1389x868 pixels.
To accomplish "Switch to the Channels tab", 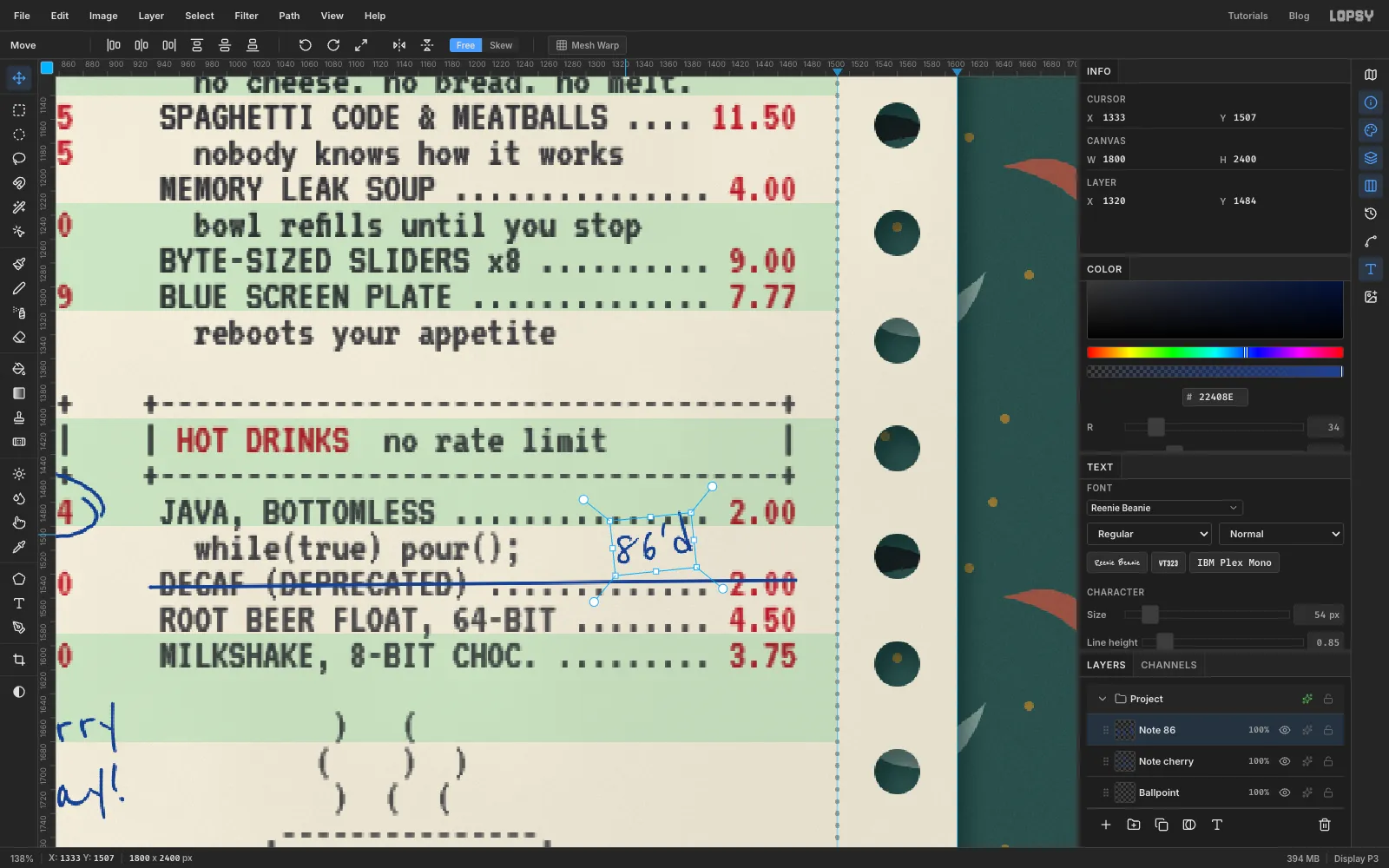I will [x=1168, y=665].
